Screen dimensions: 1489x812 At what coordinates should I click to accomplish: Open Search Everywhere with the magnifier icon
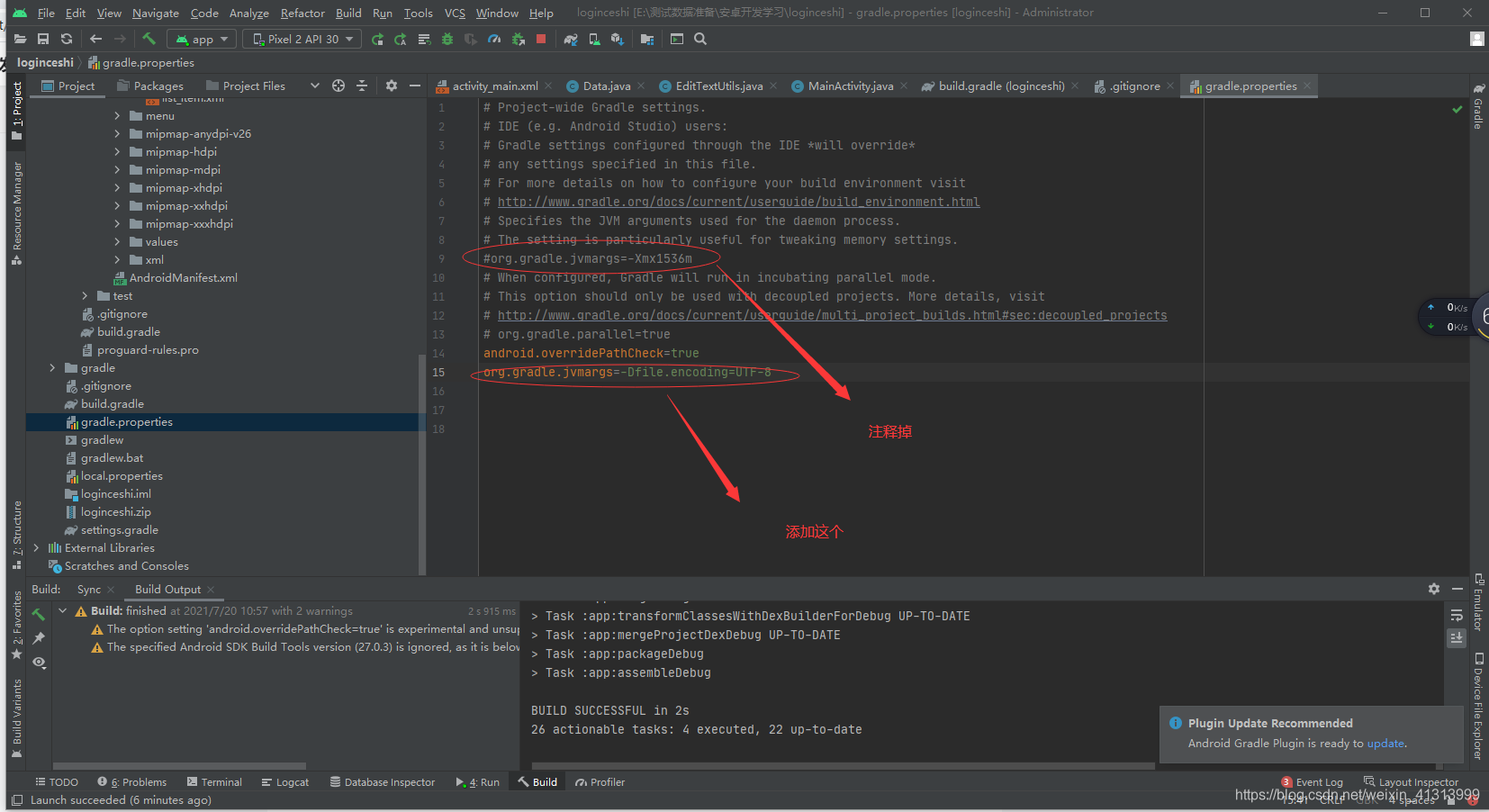coord(701,39)
